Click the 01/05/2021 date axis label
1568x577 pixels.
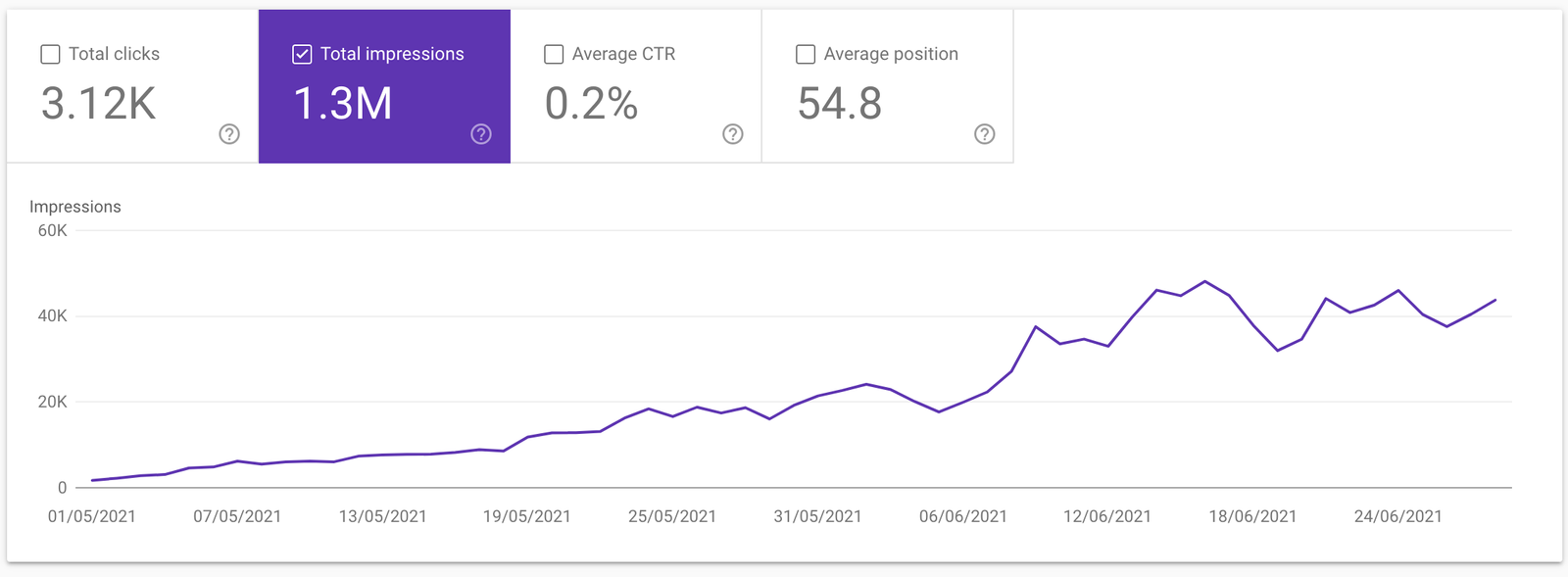(92, 516)
